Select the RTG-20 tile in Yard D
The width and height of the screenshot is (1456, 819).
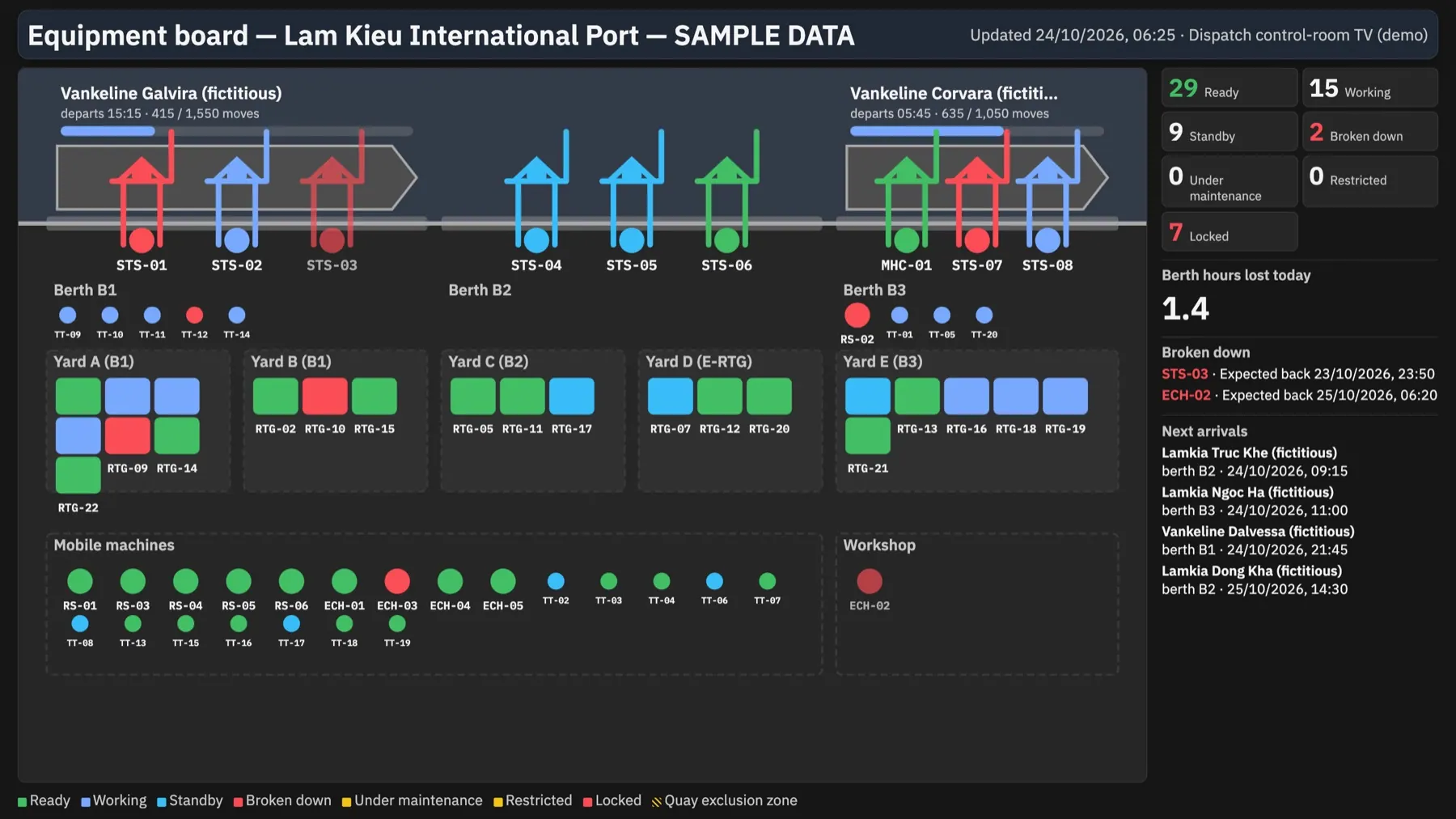(x=769, y=397)
